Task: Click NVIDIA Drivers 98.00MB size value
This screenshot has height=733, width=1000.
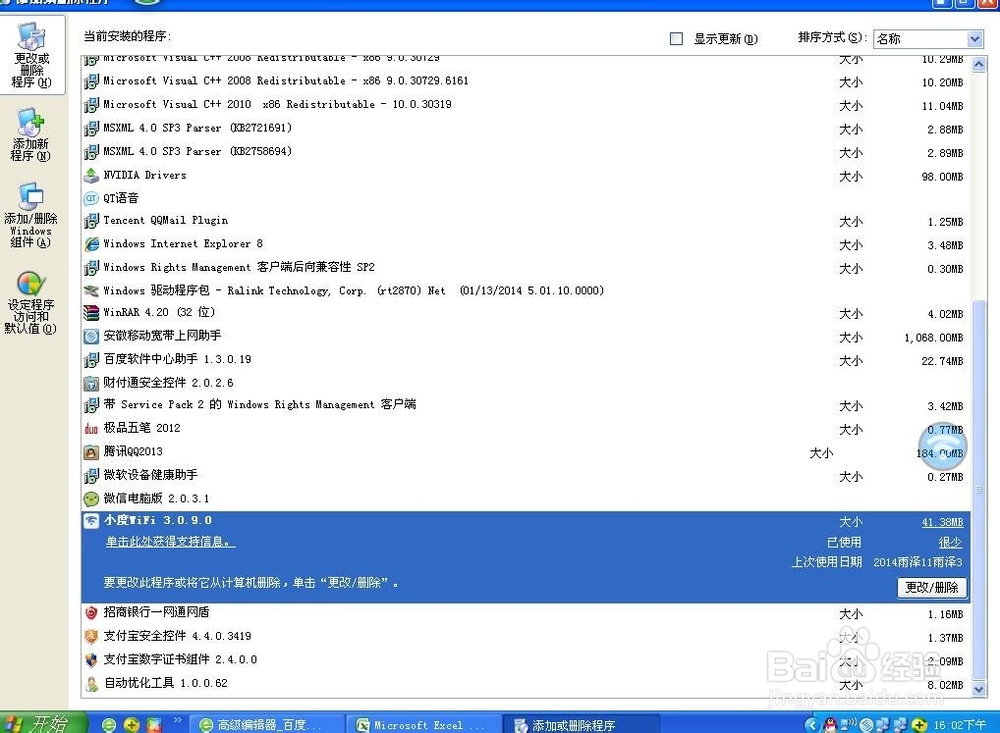Action: 943,177
